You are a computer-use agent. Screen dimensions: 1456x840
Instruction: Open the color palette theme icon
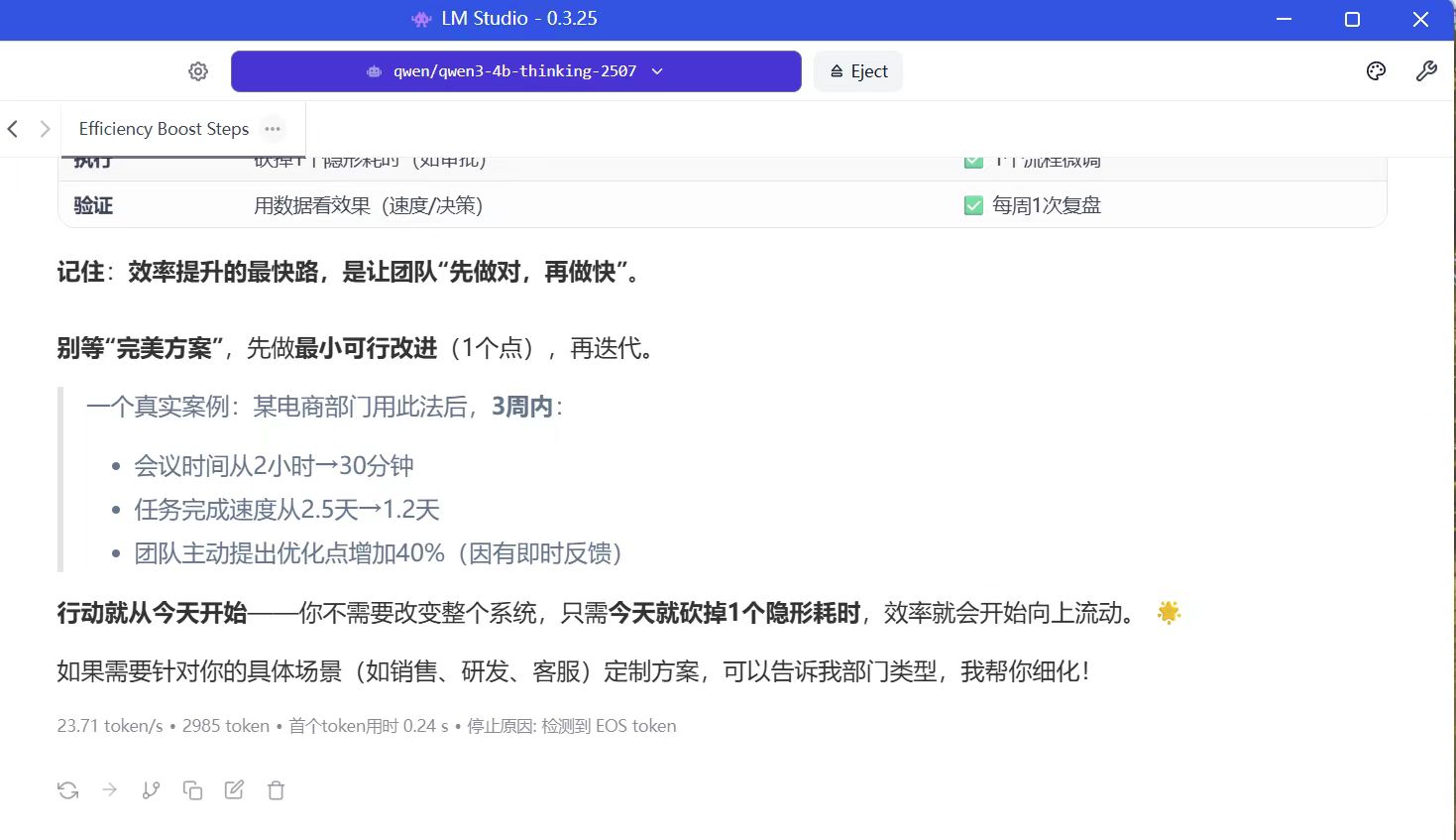pos(1376,71)
